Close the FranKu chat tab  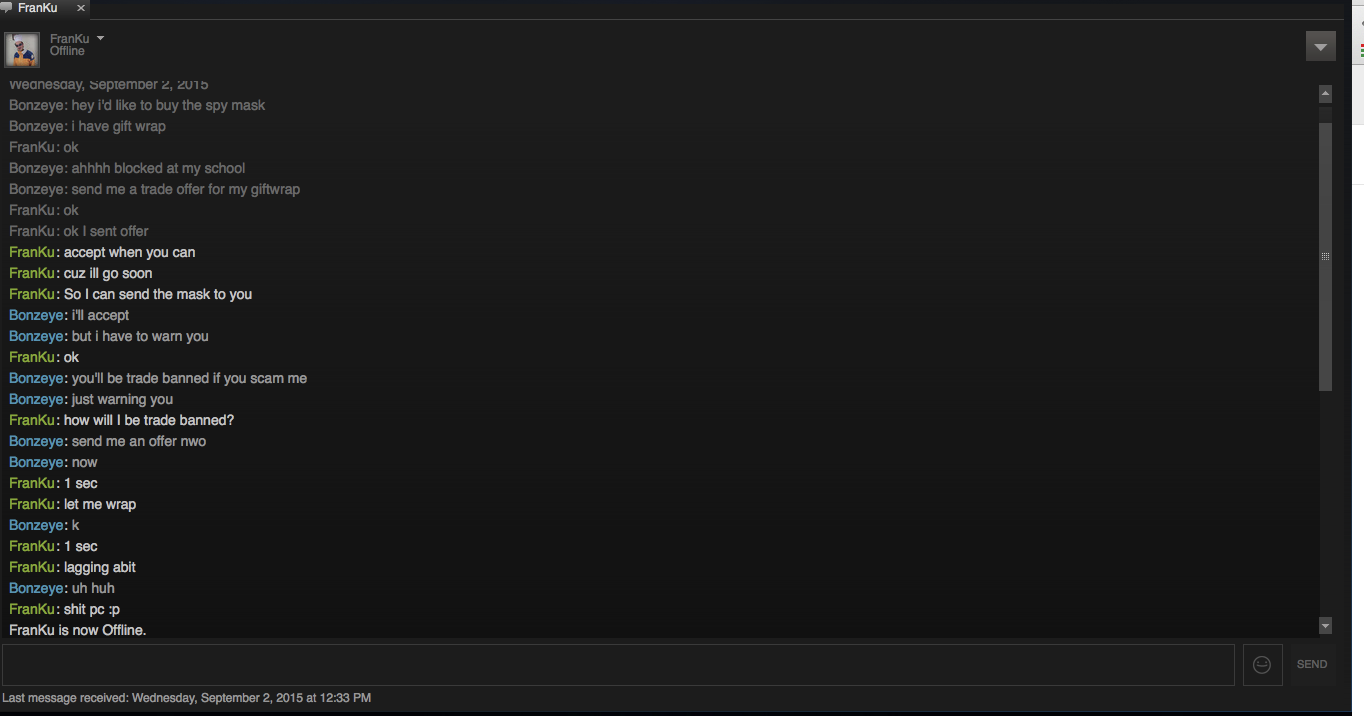(x=81, y=8)
